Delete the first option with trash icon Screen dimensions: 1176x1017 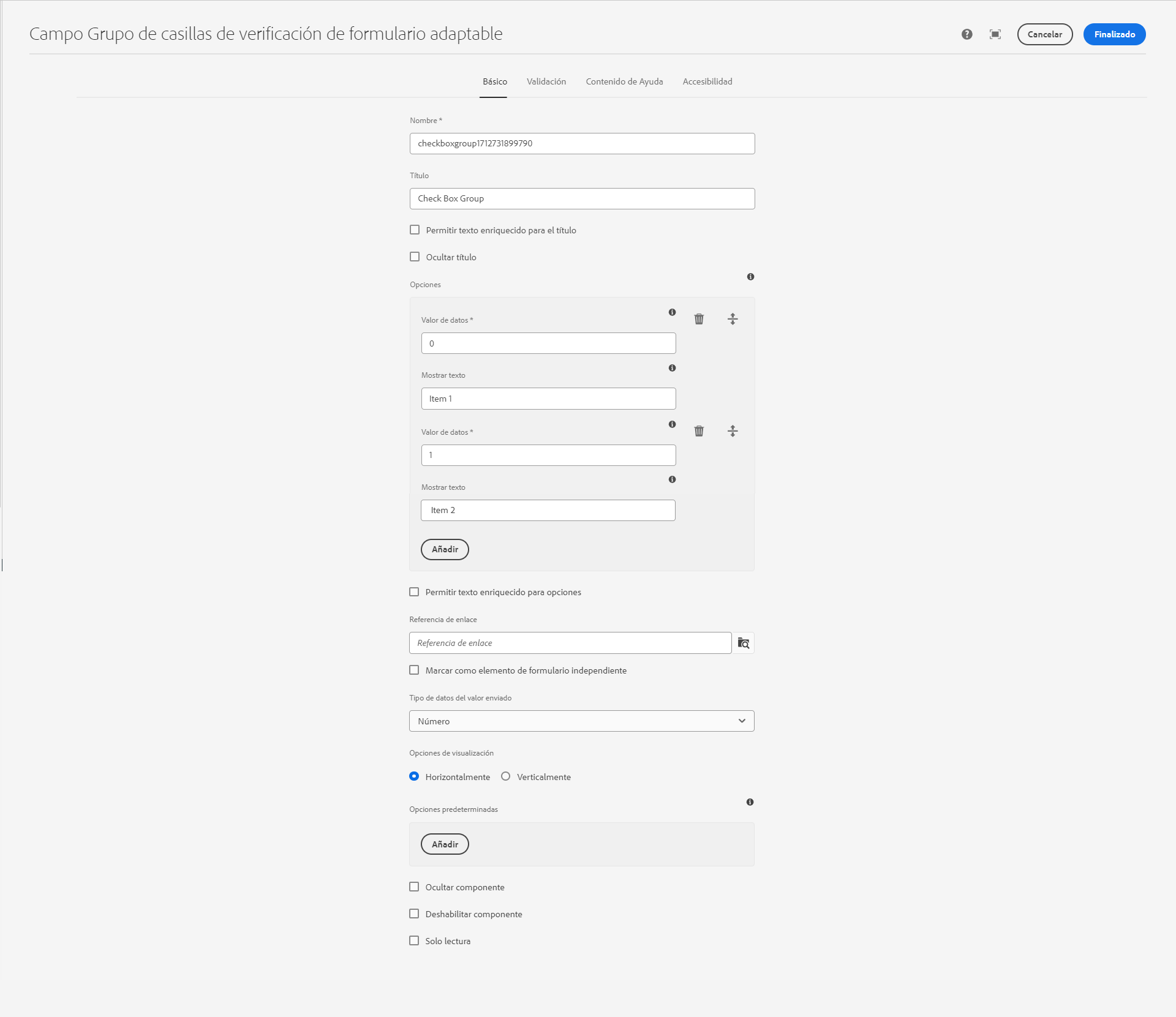(x=699, y=319)
